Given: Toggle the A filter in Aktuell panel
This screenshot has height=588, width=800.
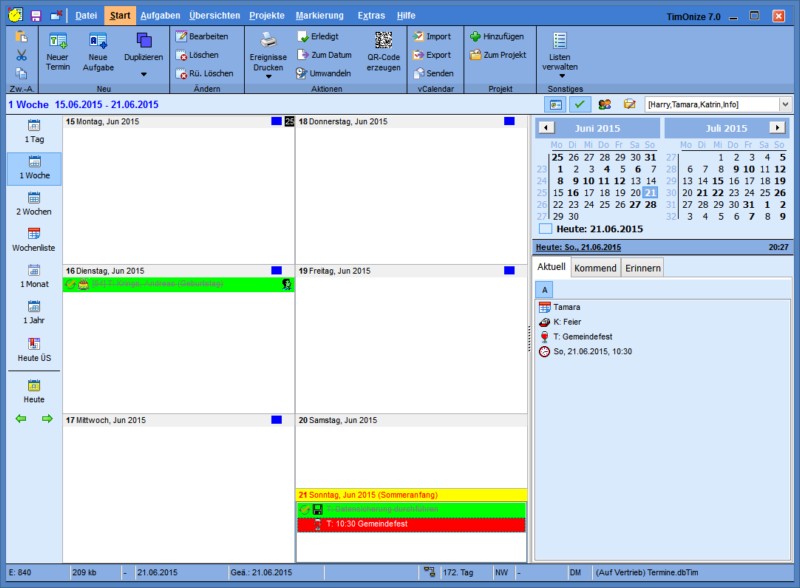Looking at the screenshot, I should pyautogui.click(x=545, y=289).
